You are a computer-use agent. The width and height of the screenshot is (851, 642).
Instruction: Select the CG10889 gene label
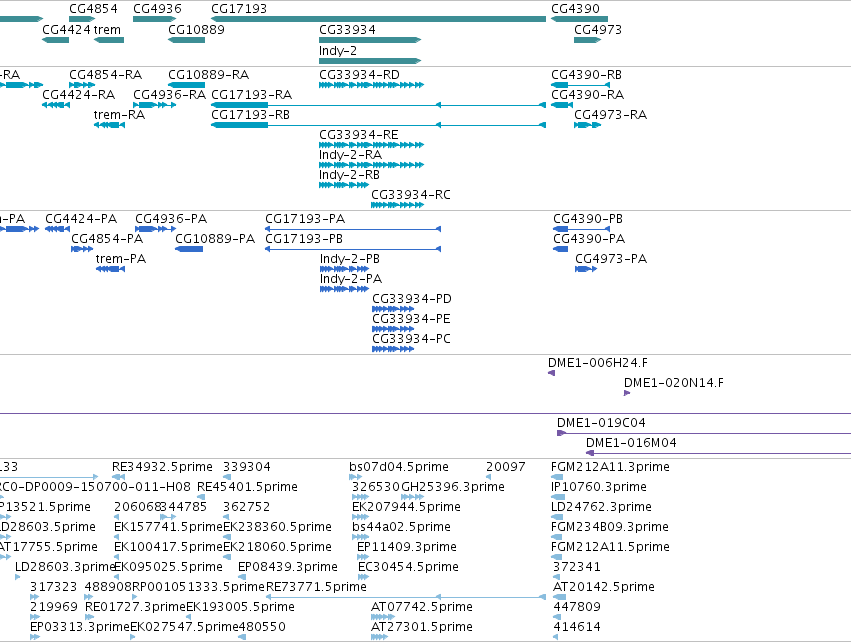tap(196, 30)
